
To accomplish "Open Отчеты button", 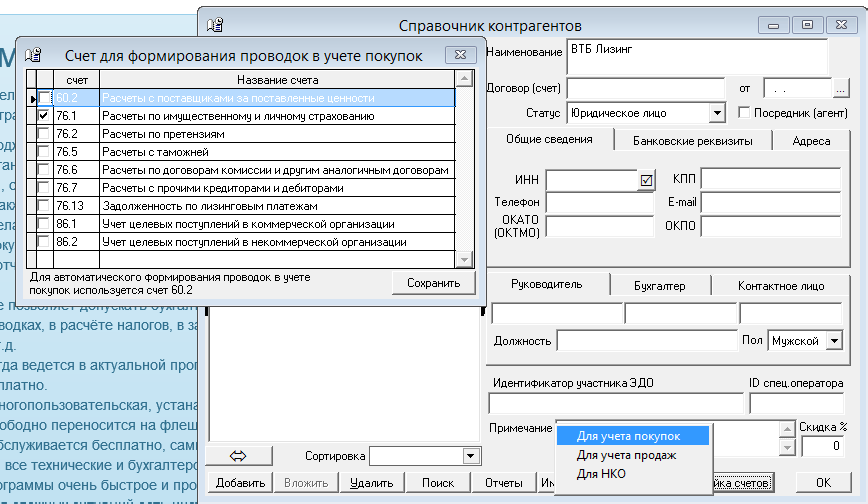I will click(503, 482).
